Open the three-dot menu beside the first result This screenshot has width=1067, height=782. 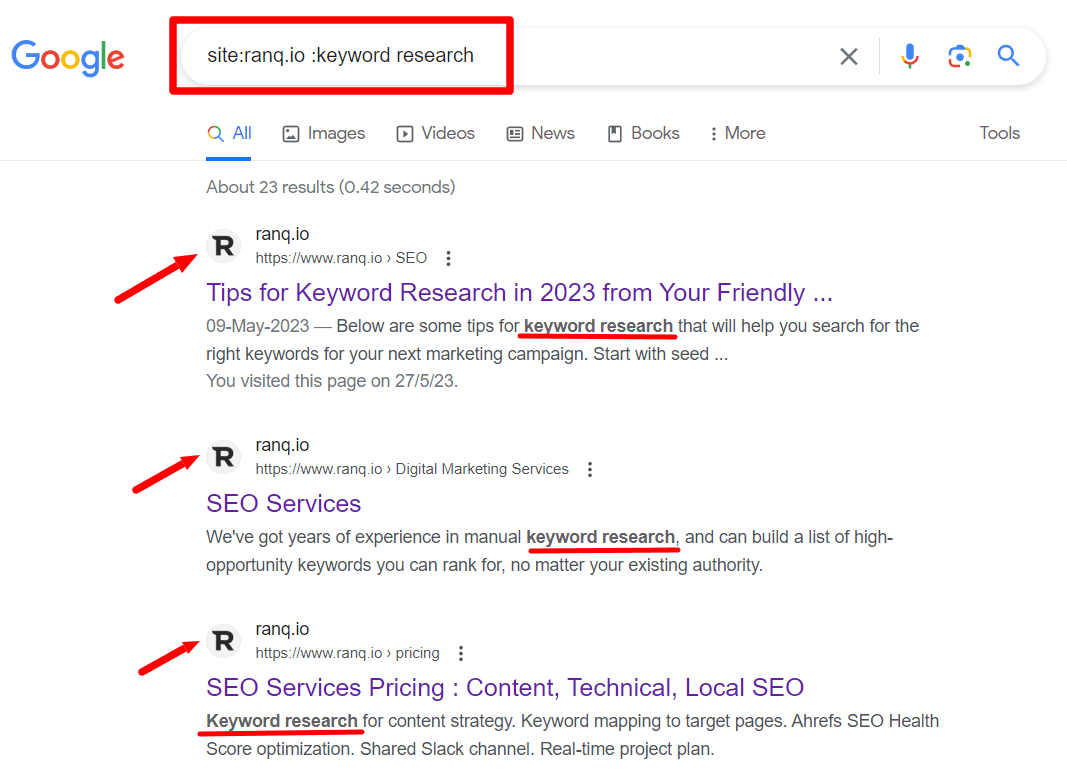click(448, 257)
